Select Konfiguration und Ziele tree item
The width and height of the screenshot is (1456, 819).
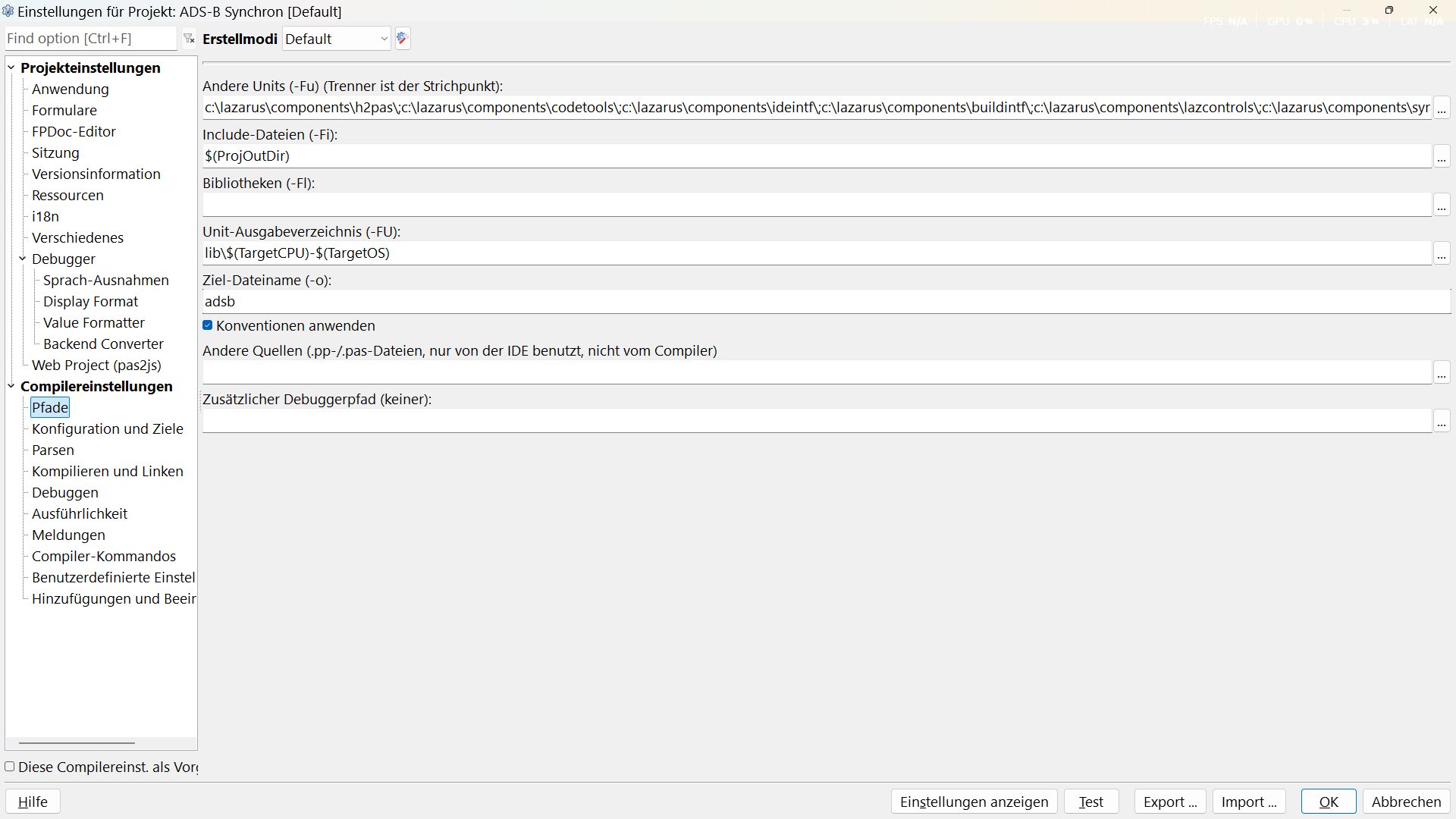pos(108,428)
